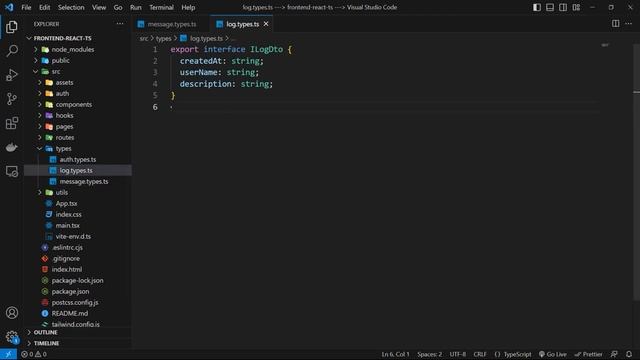Image resolution: width=640 pixels, height=360 pixels.
Task: Start Go Live server from status bar
Action: pyautogui.click(x=553, y=354)
